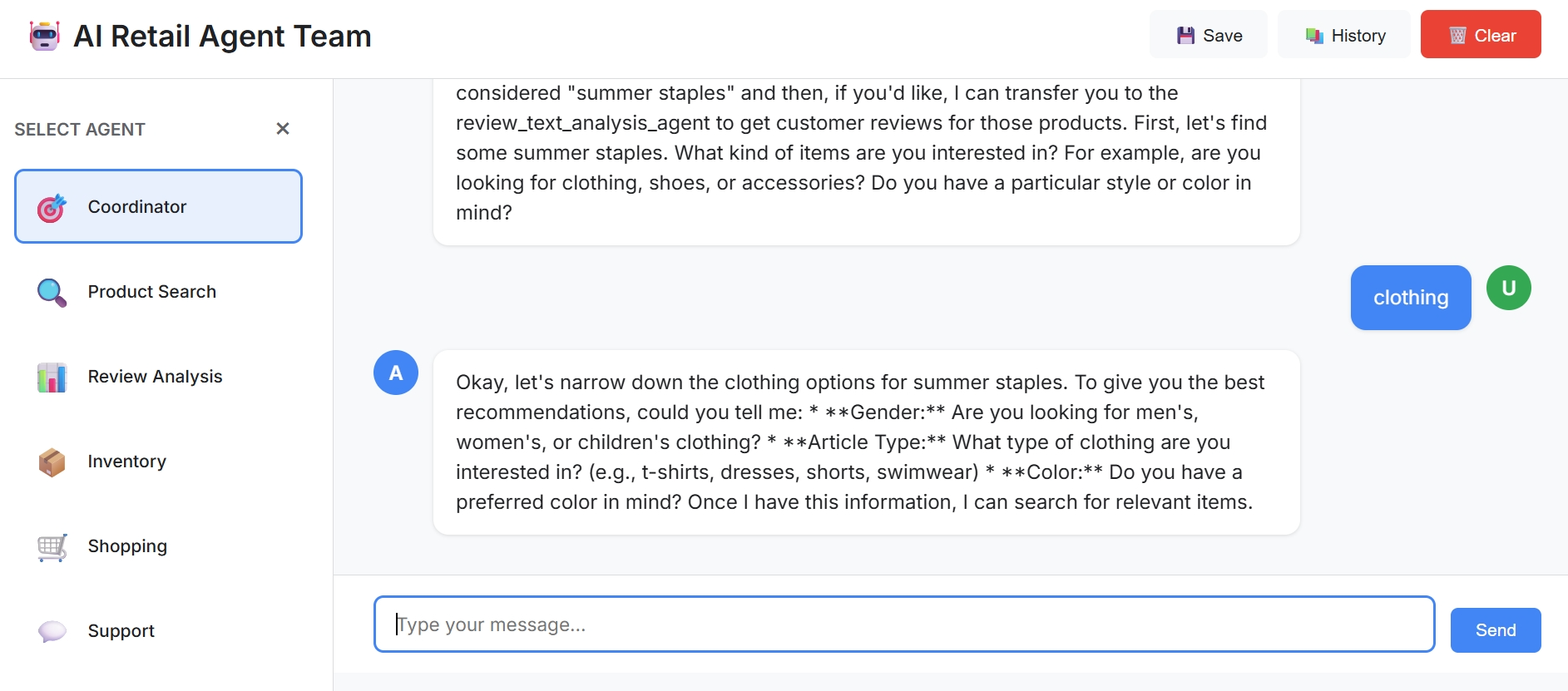Click the green user avatar U
This screenshot has width=1568, height=691.
[1508, 288]
